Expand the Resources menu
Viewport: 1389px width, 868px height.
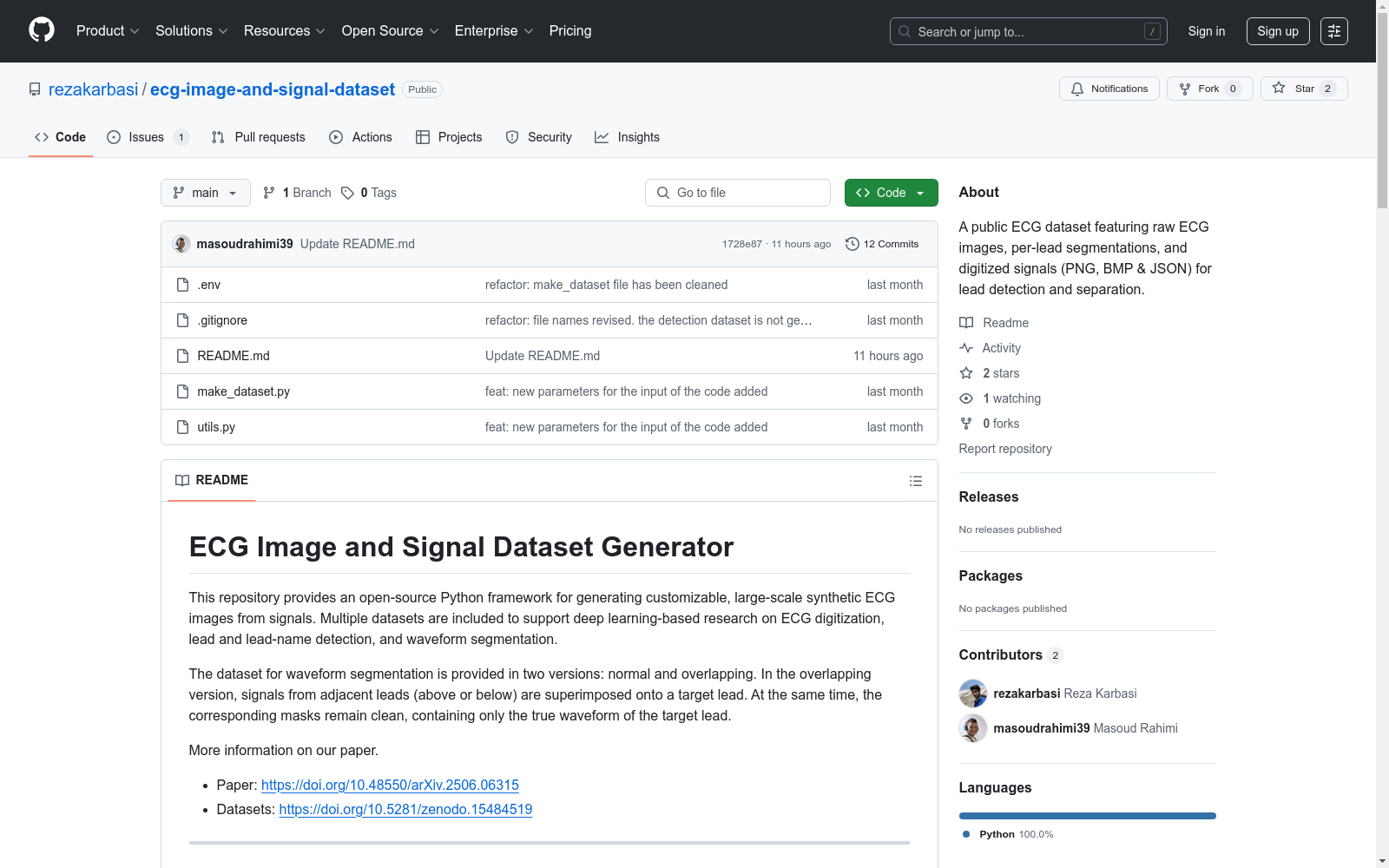click(285, 30)
